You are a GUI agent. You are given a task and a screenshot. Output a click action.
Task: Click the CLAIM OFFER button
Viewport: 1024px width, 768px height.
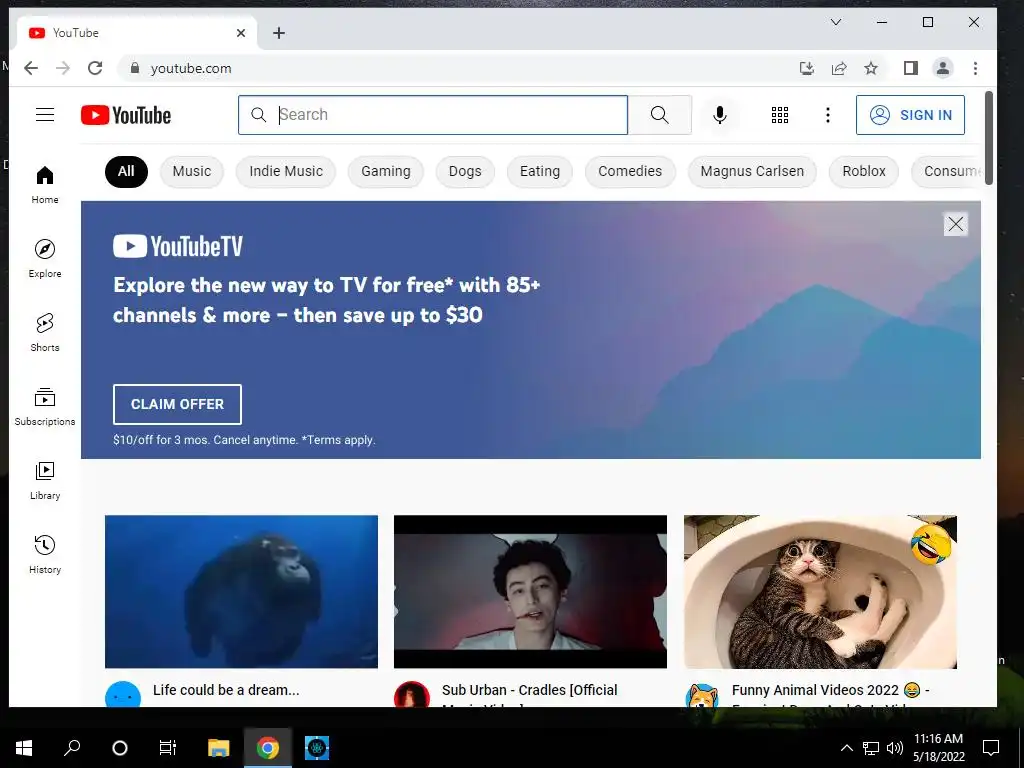177,404
